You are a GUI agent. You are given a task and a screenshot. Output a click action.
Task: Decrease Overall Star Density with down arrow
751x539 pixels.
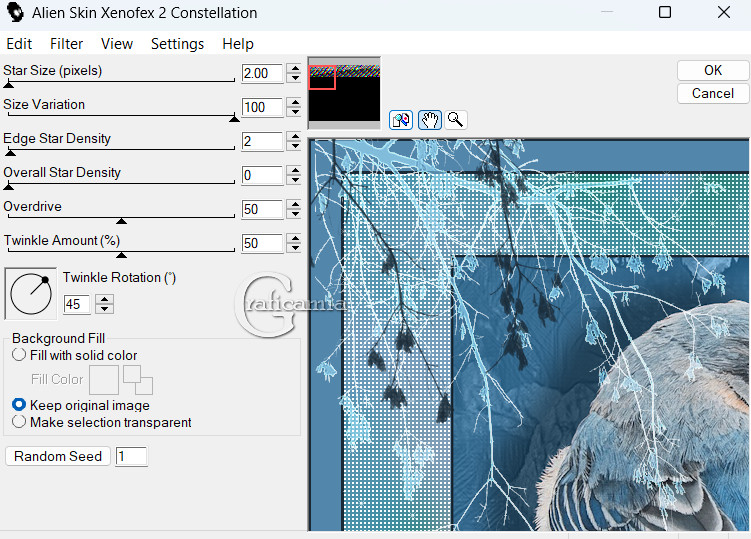click(295, 180)
